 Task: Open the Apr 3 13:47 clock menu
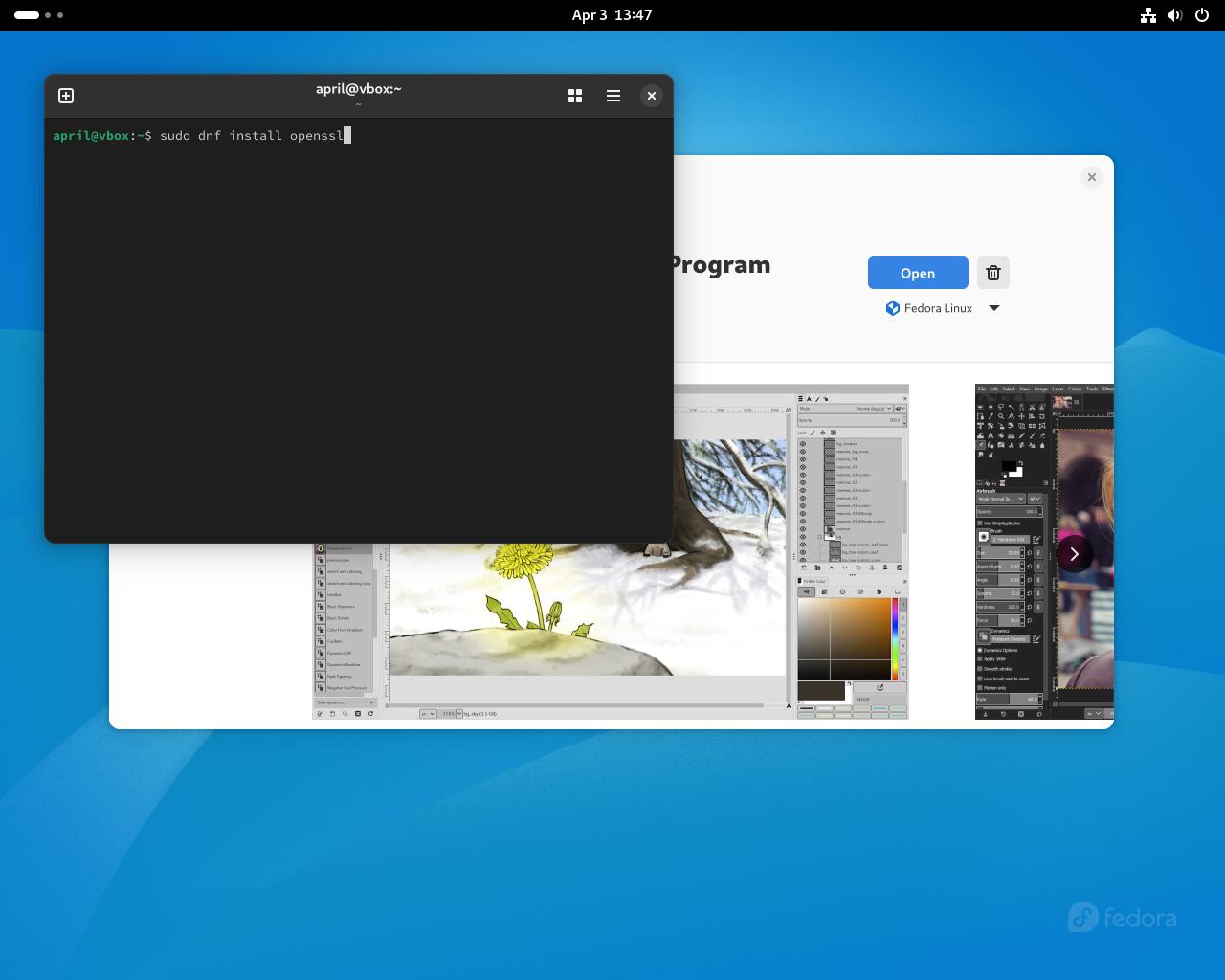click(x=612, y=15)
